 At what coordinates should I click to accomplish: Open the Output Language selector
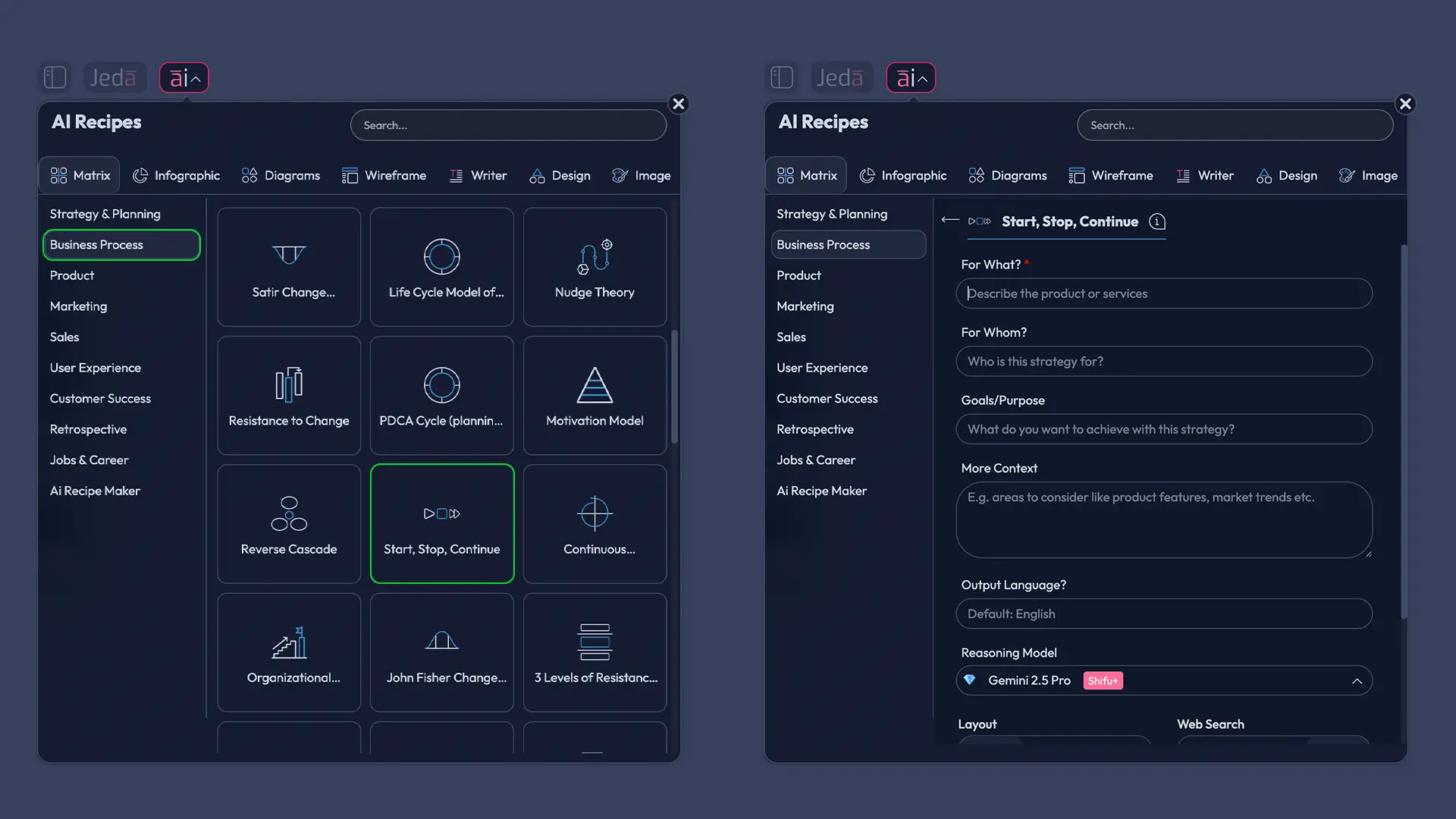tap(1165, 613)
